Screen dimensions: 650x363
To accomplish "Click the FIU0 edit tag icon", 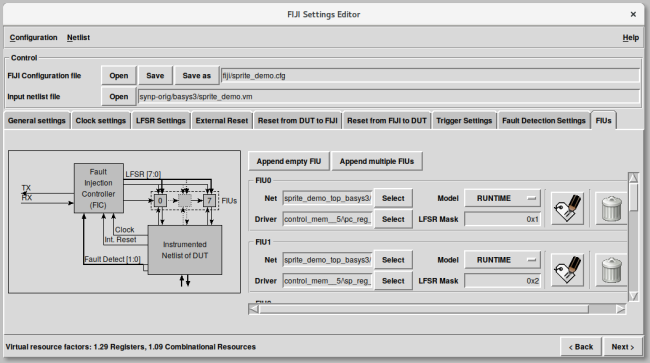I will click(x=568, y=208).
